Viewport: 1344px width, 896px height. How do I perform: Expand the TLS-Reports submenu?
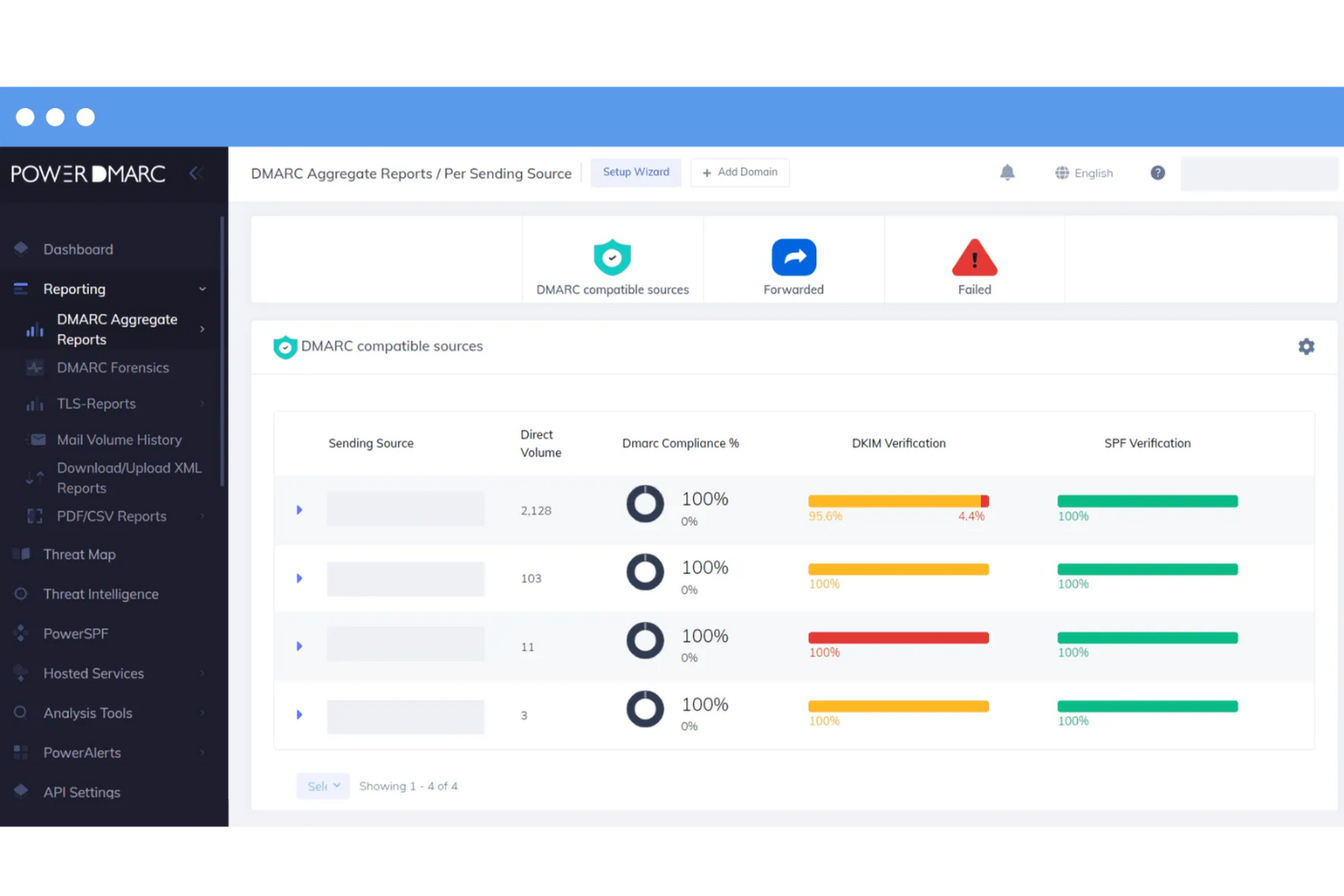[94, 403]
